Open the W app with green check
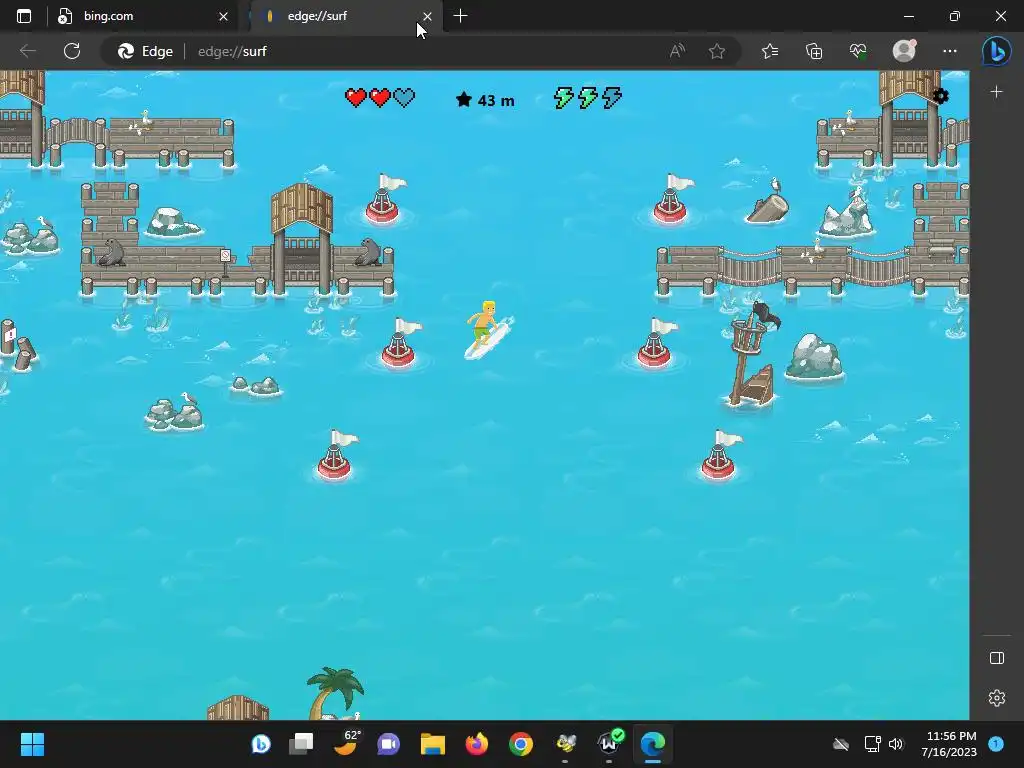This screenshot has width=1024, height=768. click(610, 743)
